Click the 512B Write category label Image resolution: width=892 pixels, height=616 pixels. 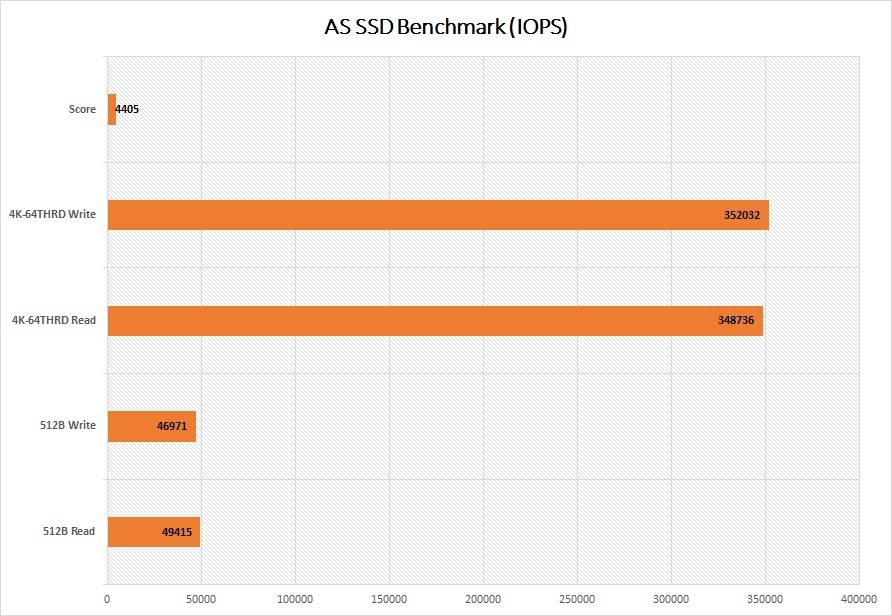click(68, 425)
